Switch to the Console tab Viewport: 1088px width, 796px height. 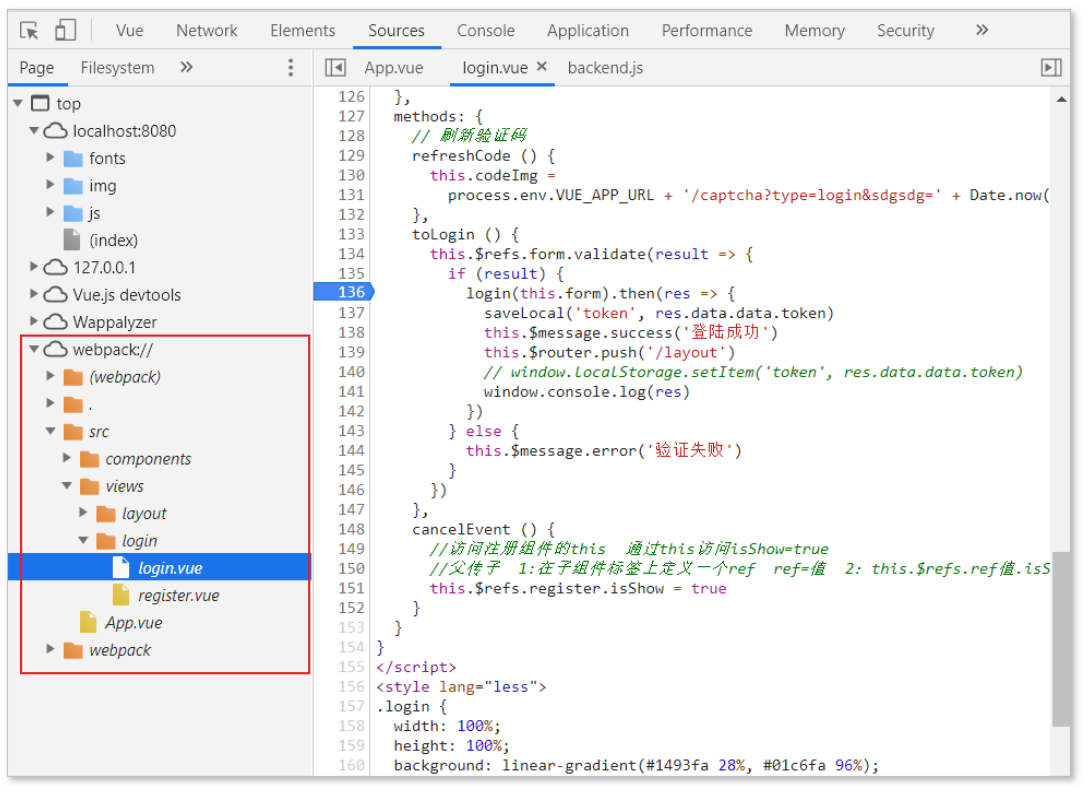click(x=486, y=31)
